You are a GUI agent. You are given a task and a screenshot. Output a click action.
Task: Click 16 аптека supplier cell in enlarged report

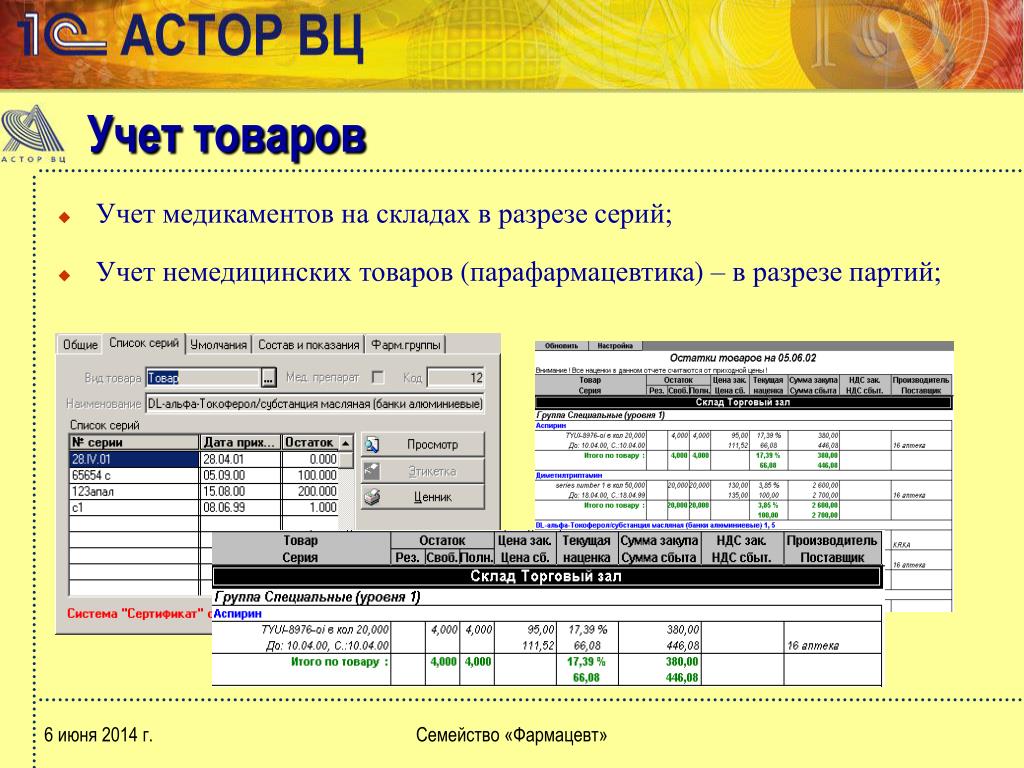point(813,646)
